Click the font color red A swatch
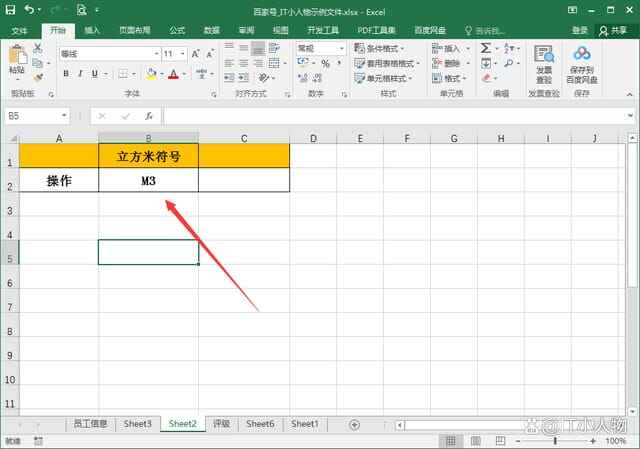Screen dimensions: 640x449 [x=173, y=74]
